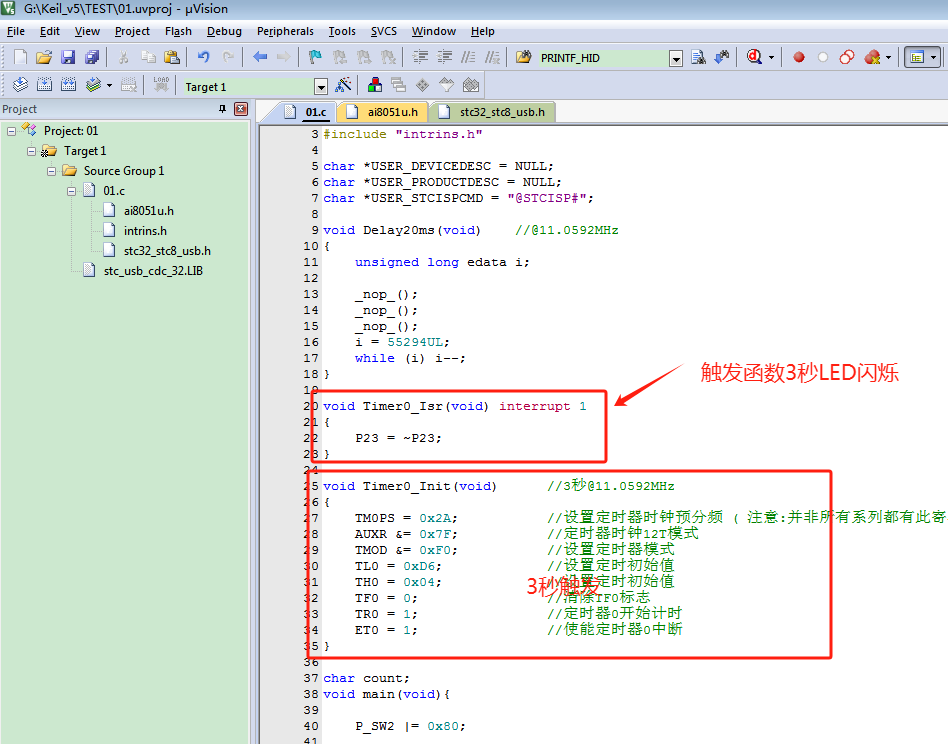This screenshot has height=744, width=948.
Task: Open the Help menu
Action: [x=482, y=31]
